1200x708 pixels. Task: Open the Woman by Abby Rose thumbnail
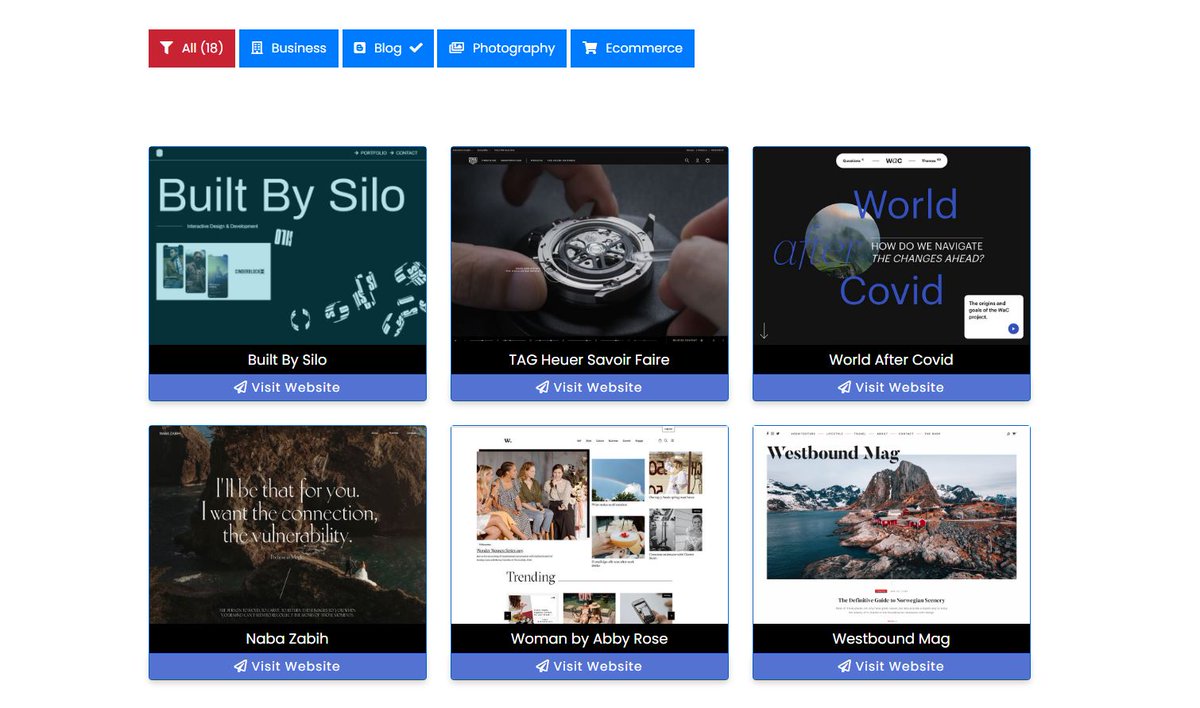tap(590, 525)
